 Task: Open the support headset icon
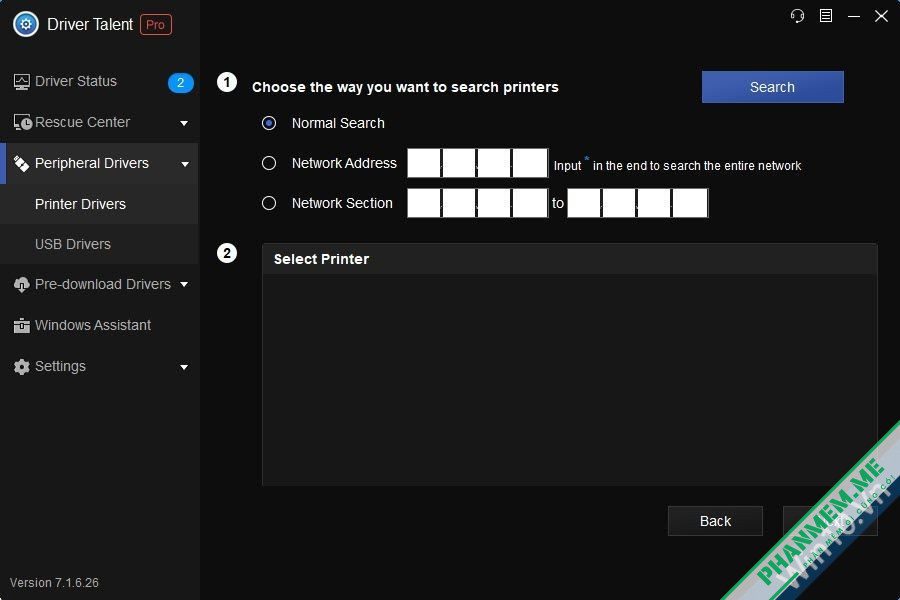tap(797, 16)
